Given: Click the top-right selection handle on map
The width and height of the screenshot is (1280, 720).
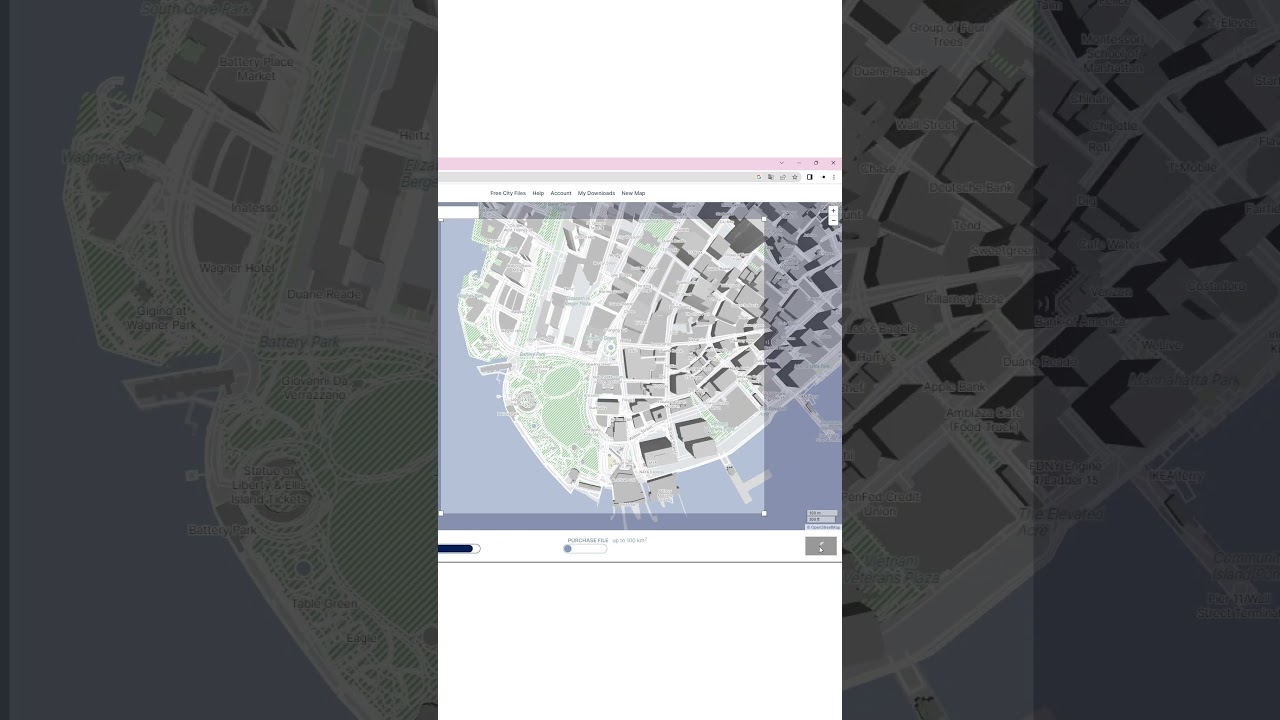Looking at the screenshot, I should (x=764, y=219).
